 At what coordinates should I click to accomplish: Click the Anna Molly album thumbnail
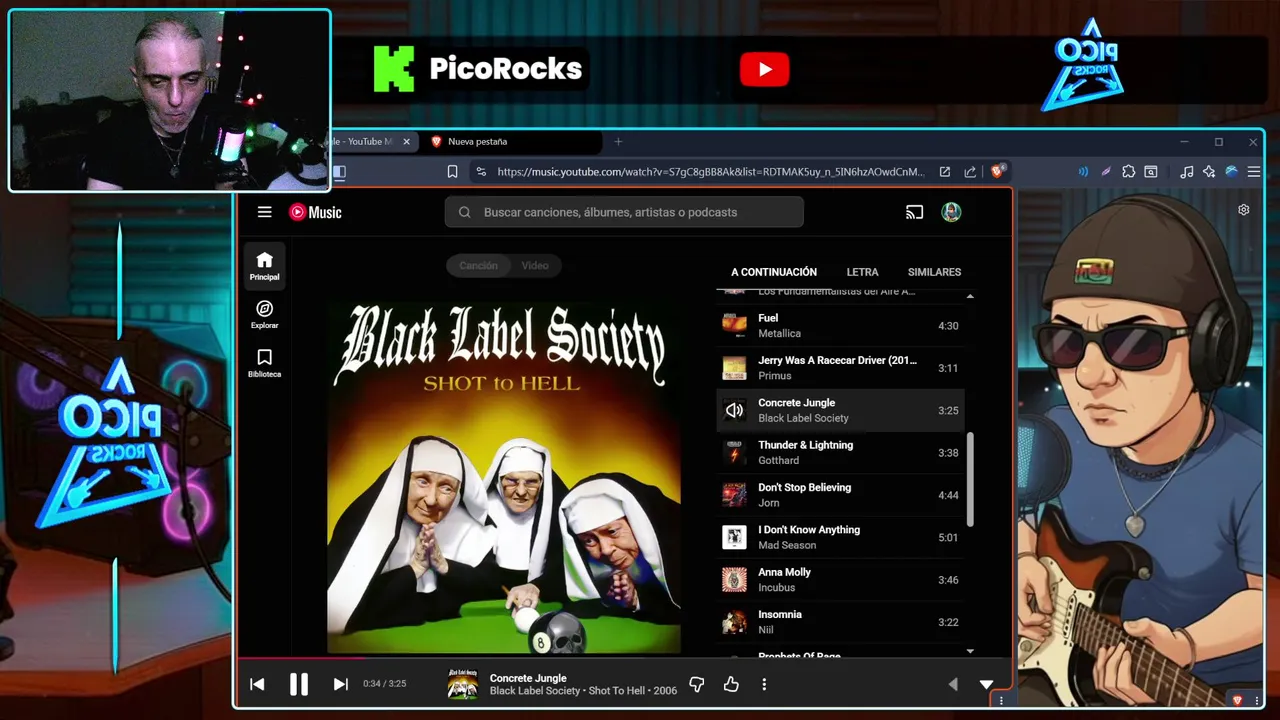click(x=734, y=579)
